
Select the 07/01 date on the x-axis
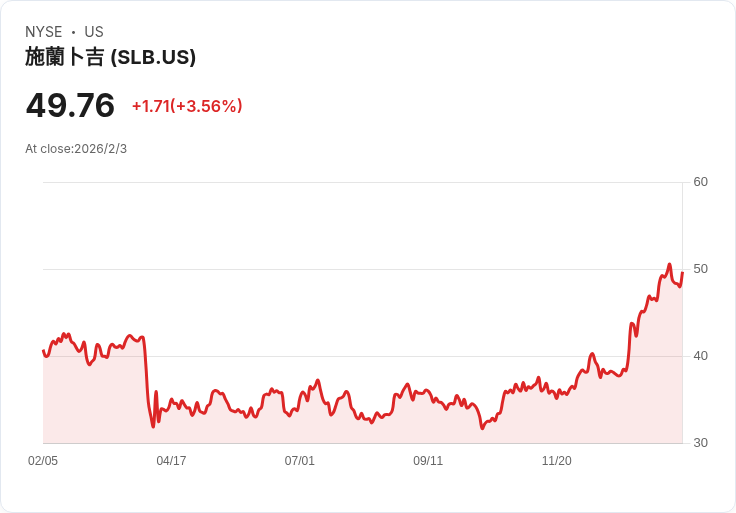click(x=300, y=461)
